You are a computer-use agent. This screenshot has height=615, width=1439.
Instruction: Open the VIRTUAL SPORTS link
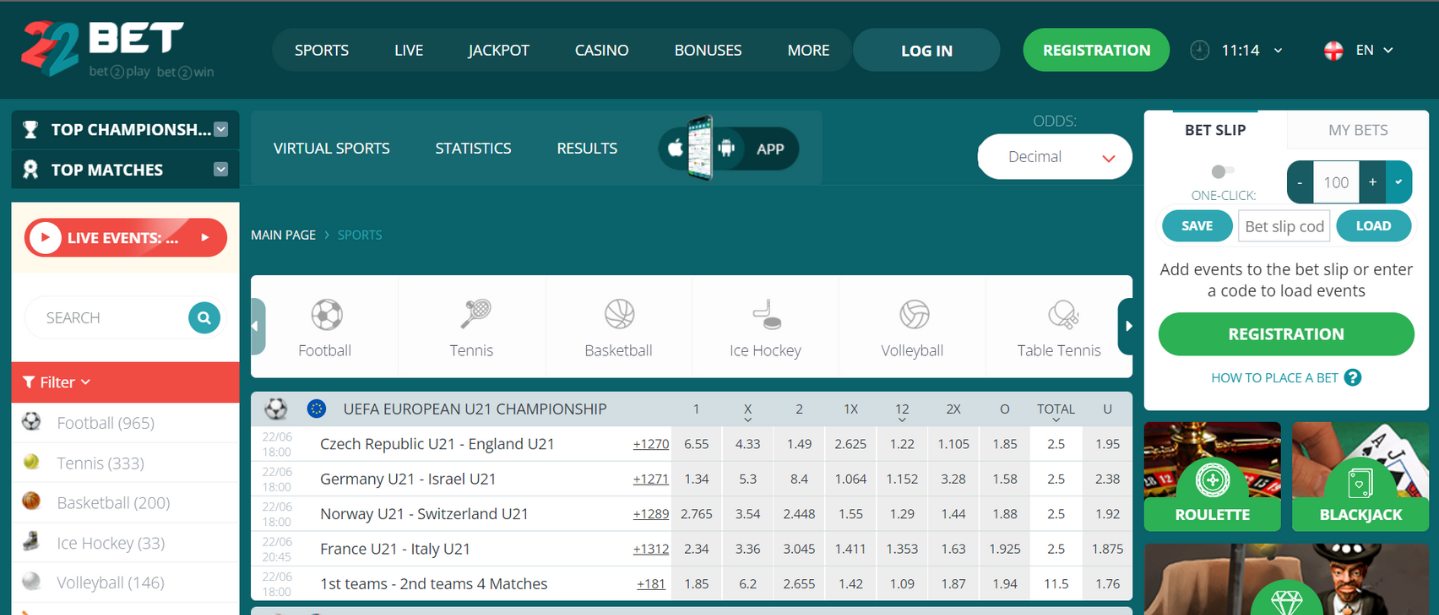click(332, 148)
